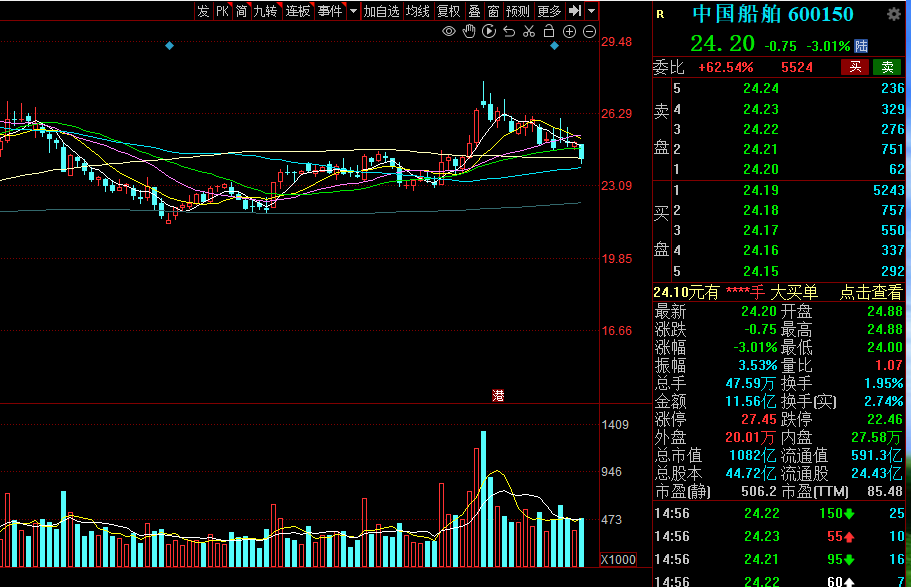Image resolution: width=911 pixels, height=587 pixels.
Task: Select the scissors cut tool
Action: (x=529, y=32)
